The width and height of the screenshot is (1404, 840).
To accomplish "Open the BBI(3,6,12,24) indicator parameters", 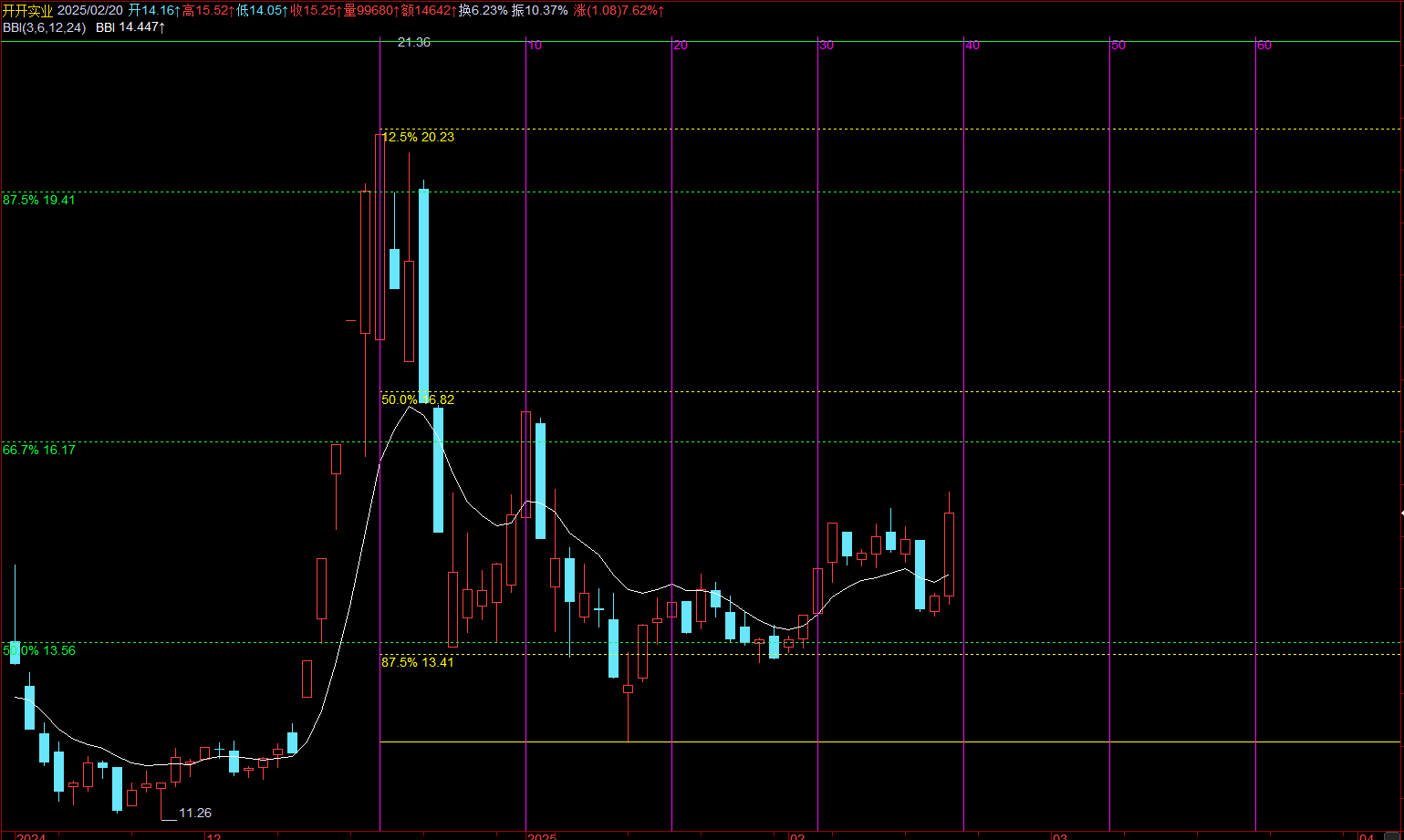I will 44,27.
